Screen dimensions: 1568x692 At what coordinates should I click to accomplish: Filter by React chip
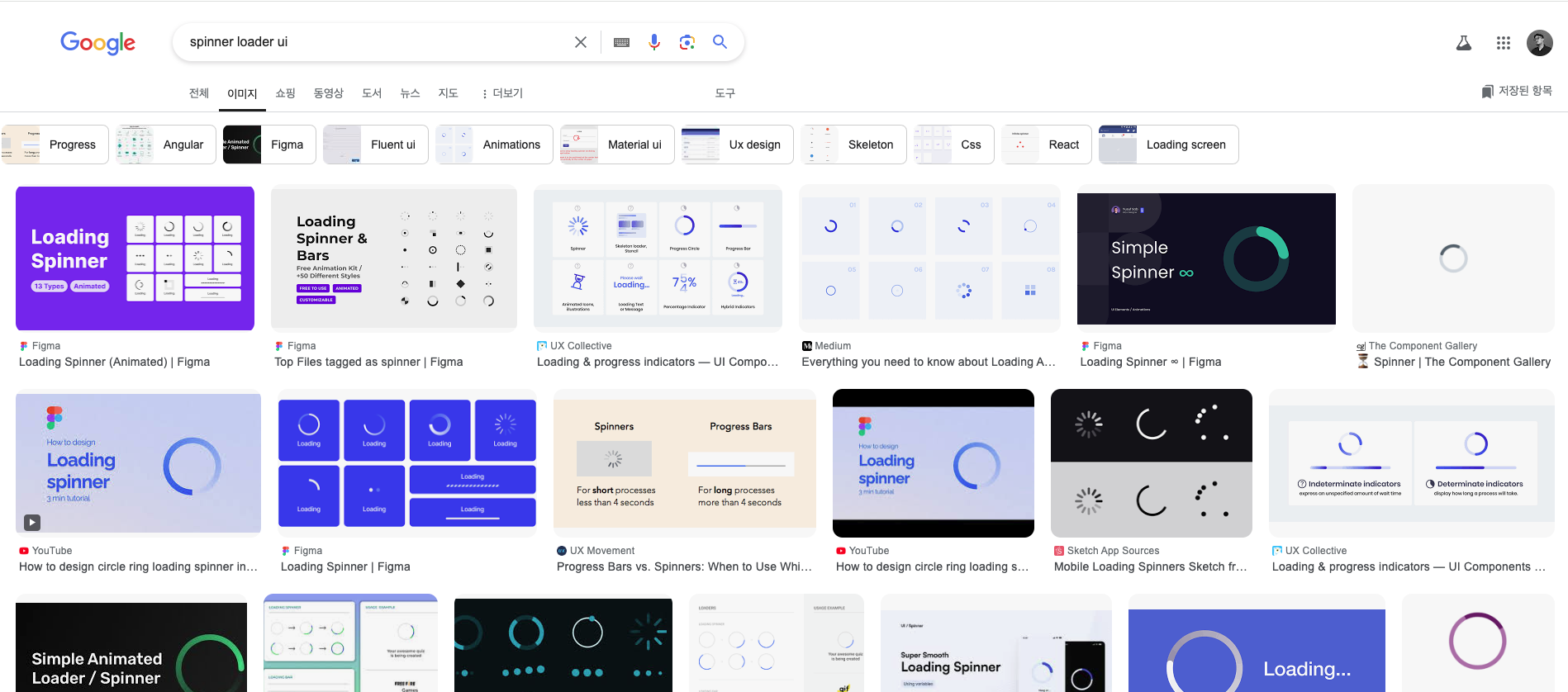click(x=1047, y=145)
